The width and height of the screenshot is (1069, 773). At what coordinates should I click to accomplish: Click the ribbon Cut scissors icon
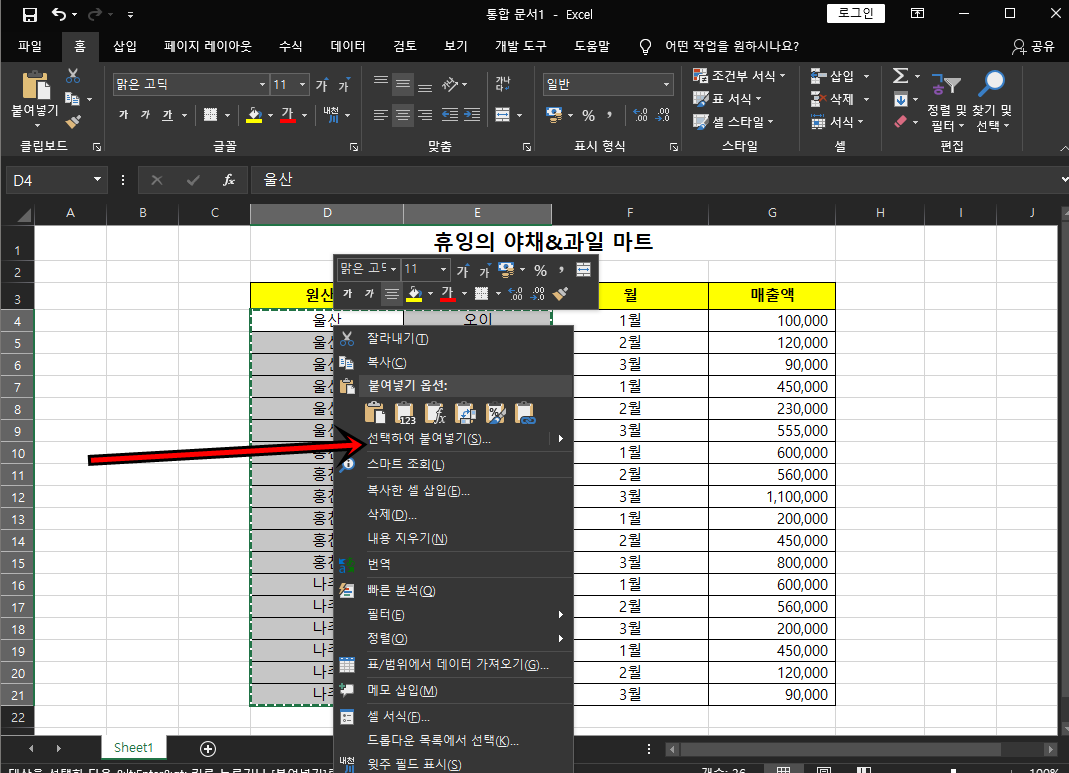(73, 76)
